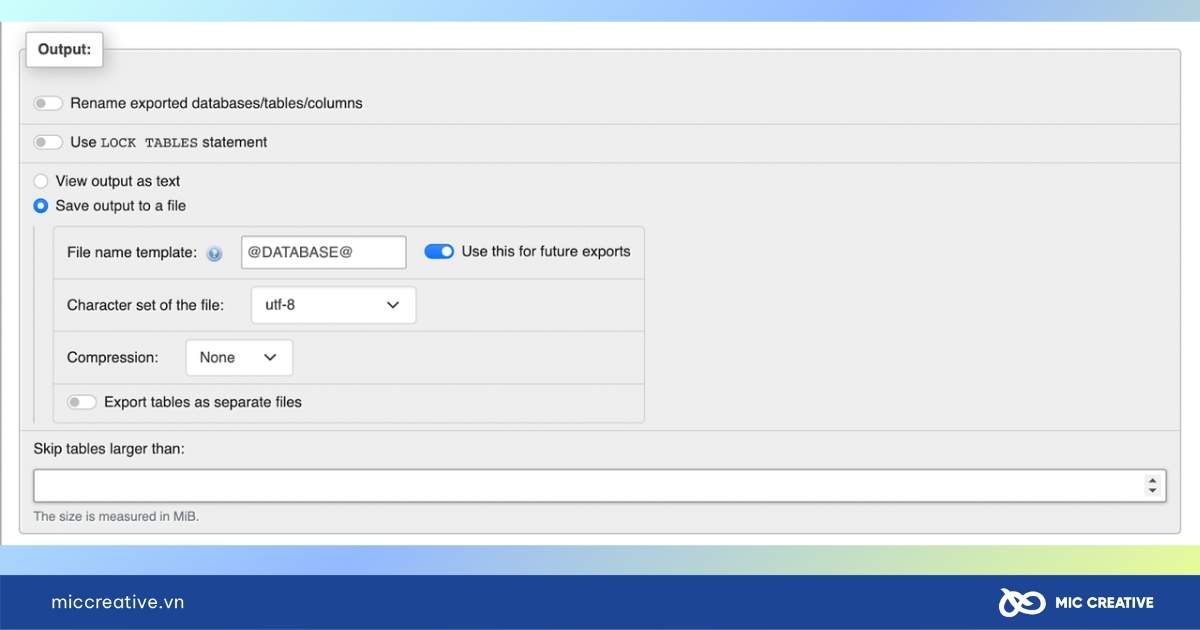Open the Character set utf-8 dropdown

click(333, 305)
